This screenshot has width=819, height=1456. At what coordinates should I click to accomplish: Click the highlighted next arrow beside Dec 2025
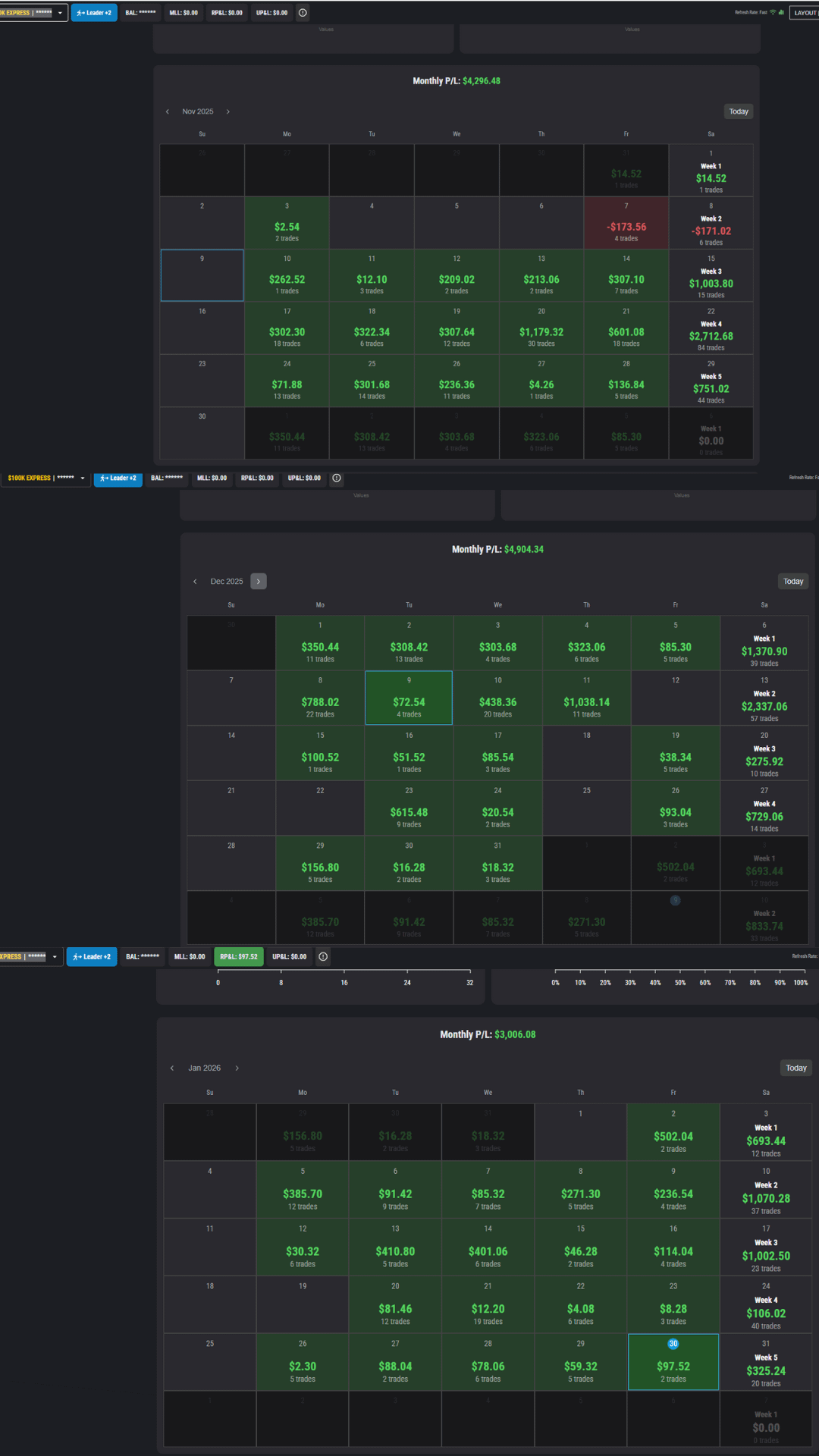tap(259, 582)
